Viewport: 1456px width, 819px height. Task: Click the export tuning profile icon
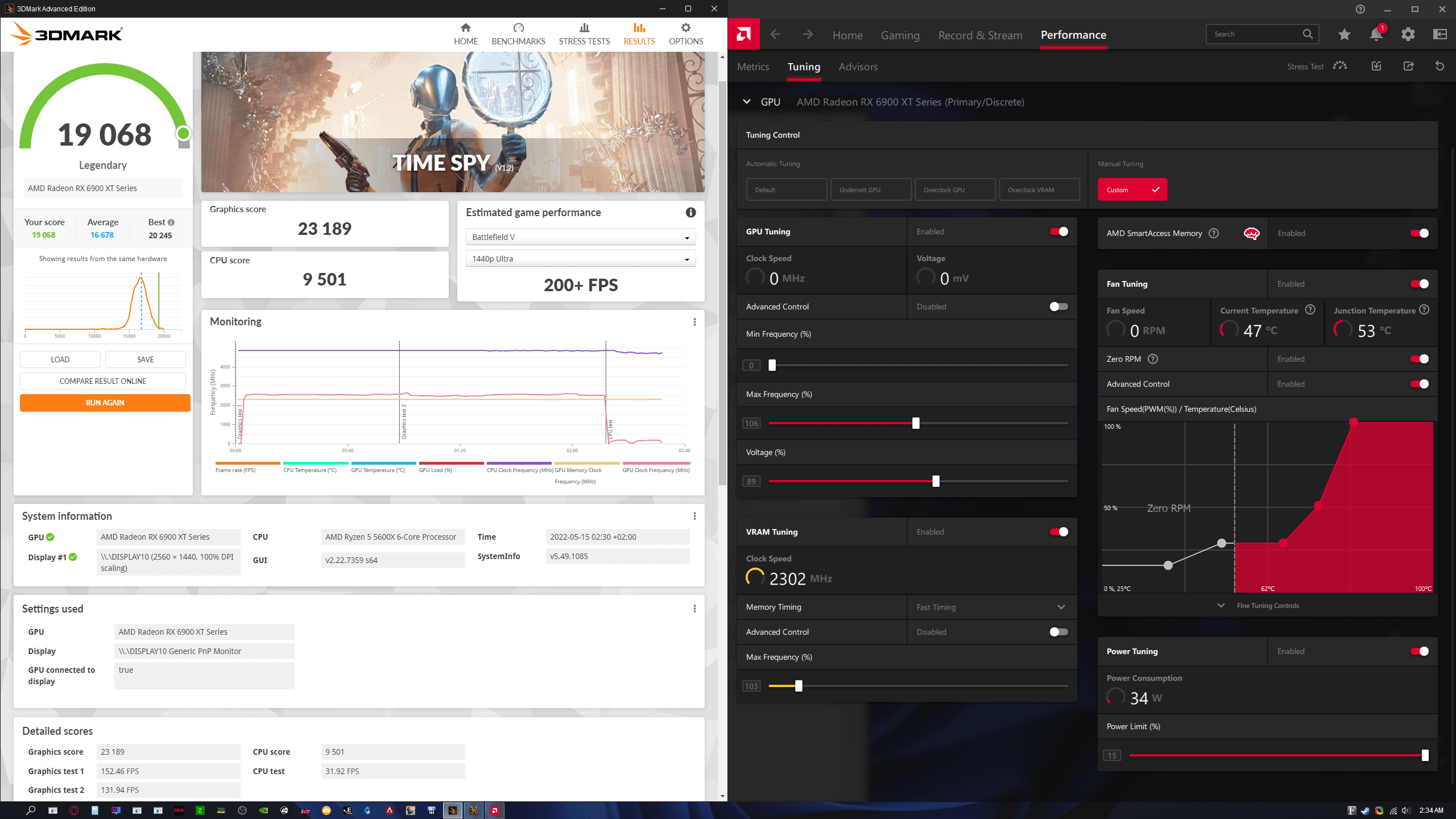click(1408, 66)
